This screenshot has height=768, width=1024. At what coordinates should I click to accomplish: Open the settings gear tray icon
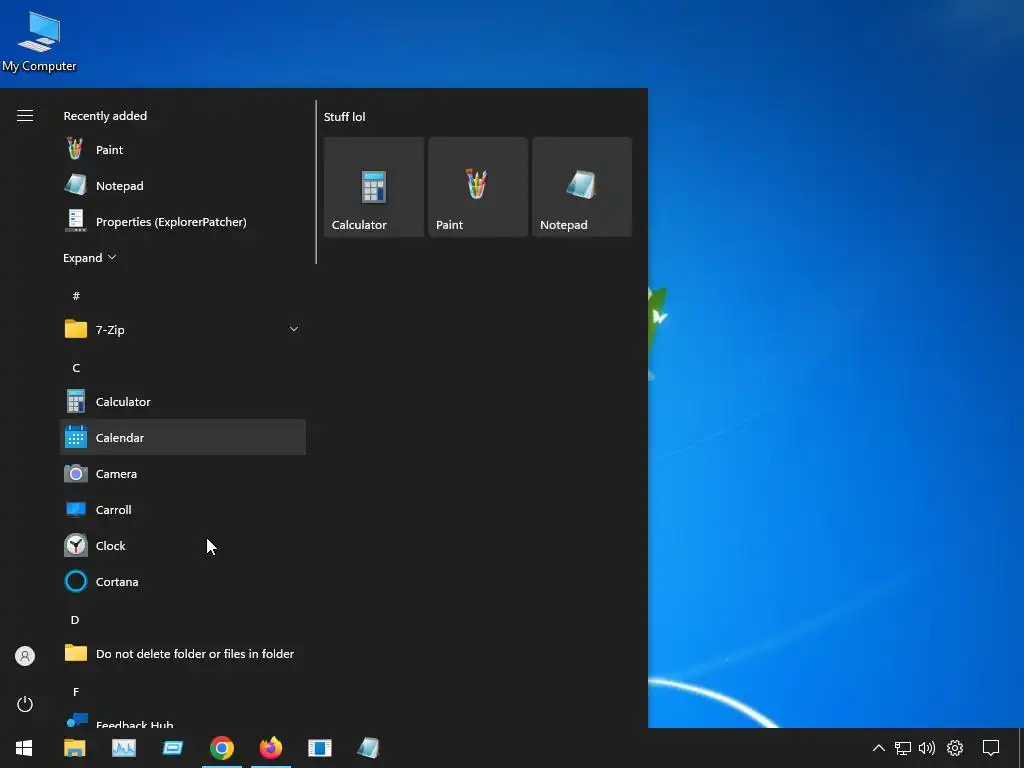click(955, 748)
